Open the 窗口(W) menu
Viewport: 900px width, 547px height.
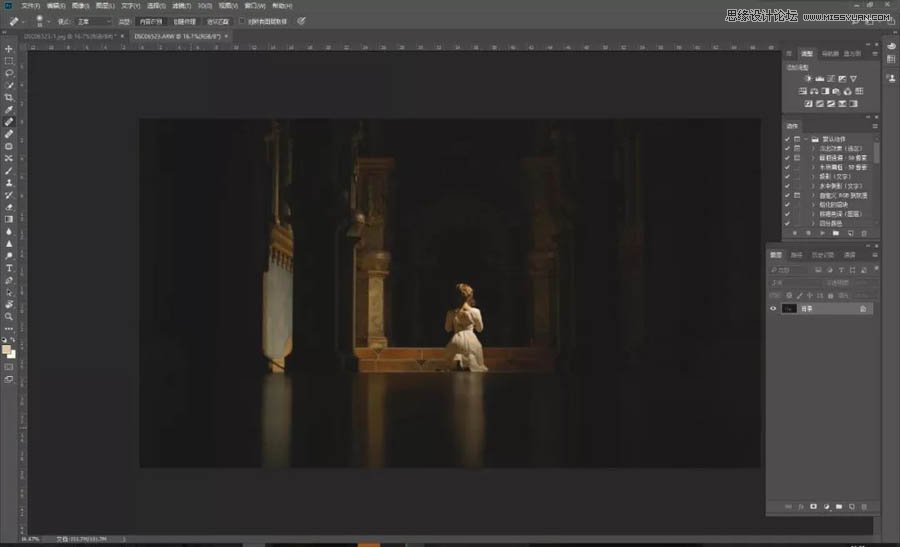(x=255, y=5)
